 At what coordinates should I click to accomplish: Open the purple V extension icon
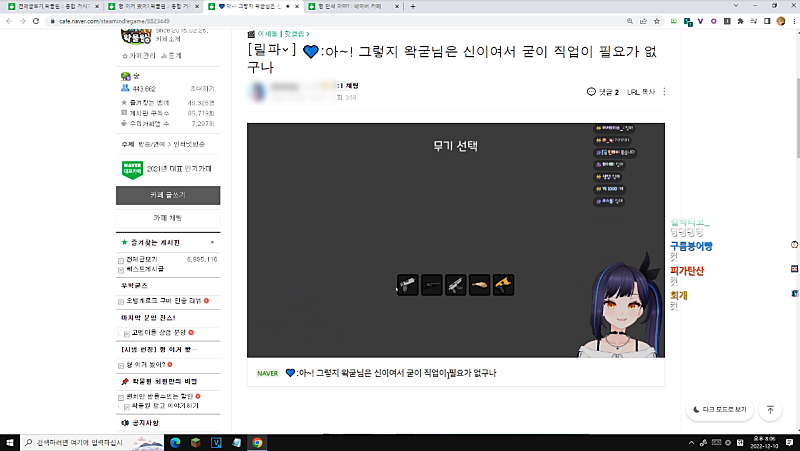700,21
